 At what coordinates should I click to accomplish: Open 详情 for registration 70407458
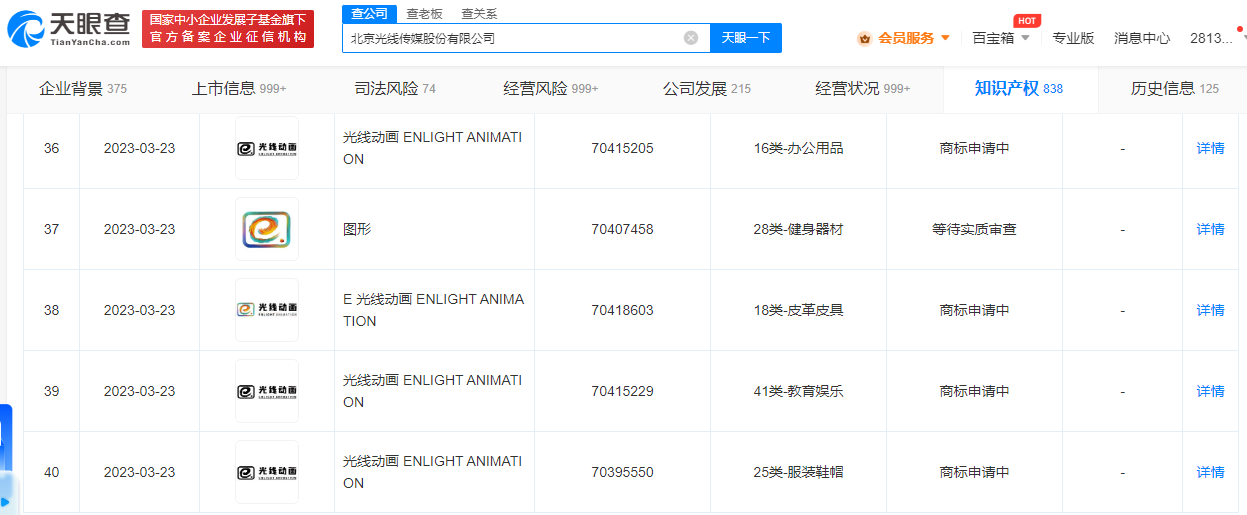(x=1210, y=229)
